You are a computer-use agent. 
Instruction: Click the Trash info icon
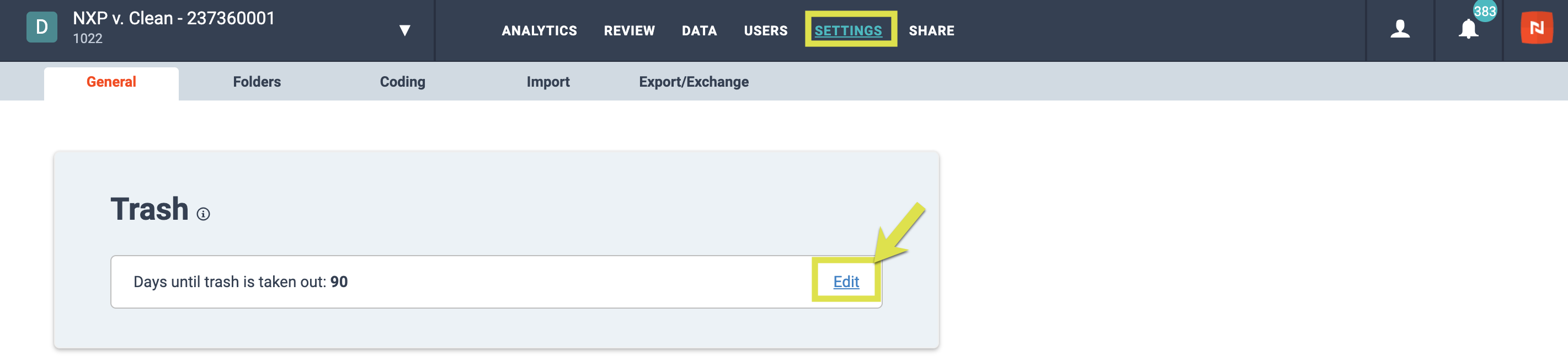[203, 214]
